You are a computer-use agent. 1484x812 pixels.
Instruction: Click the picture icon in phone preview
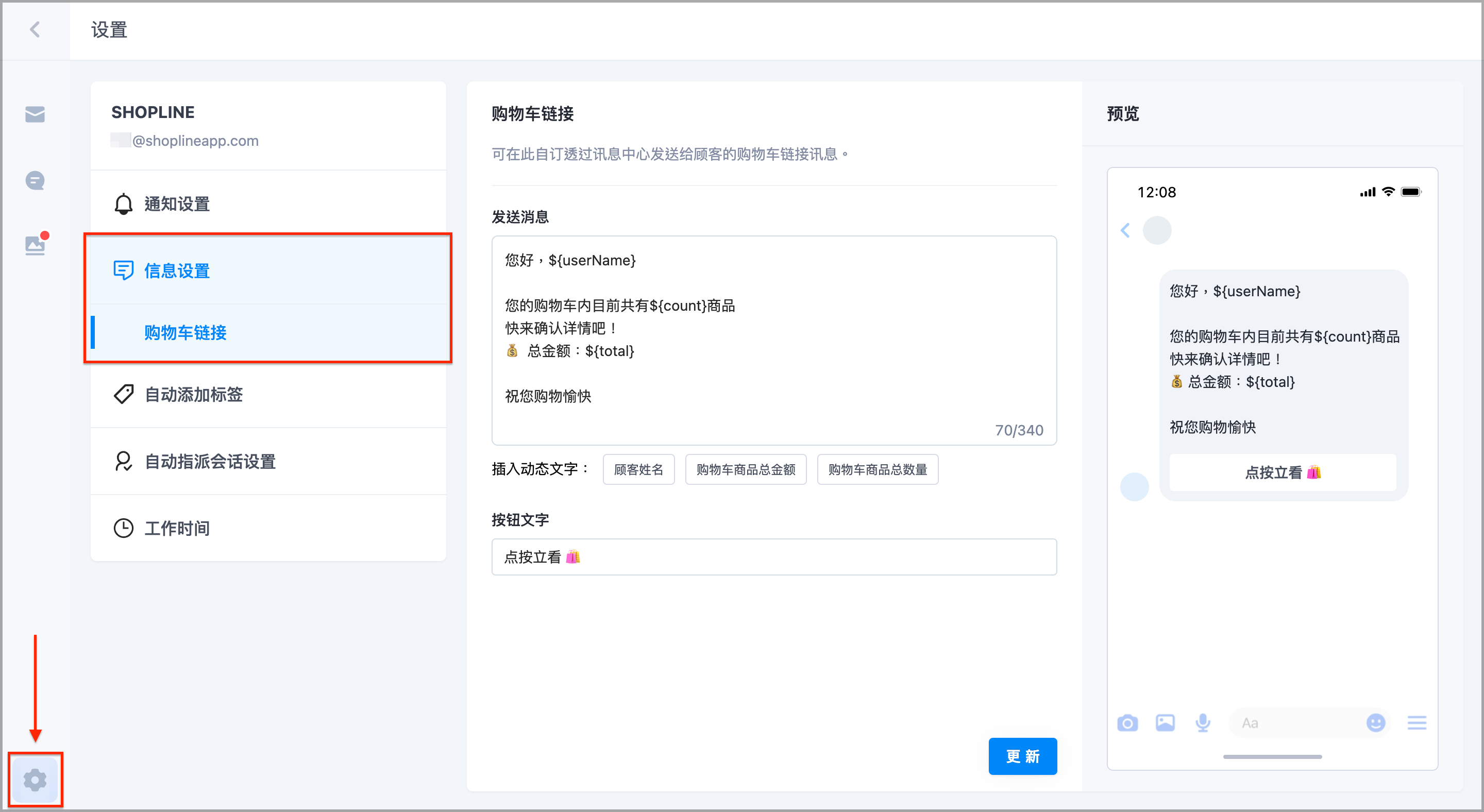coord(1165,723)
